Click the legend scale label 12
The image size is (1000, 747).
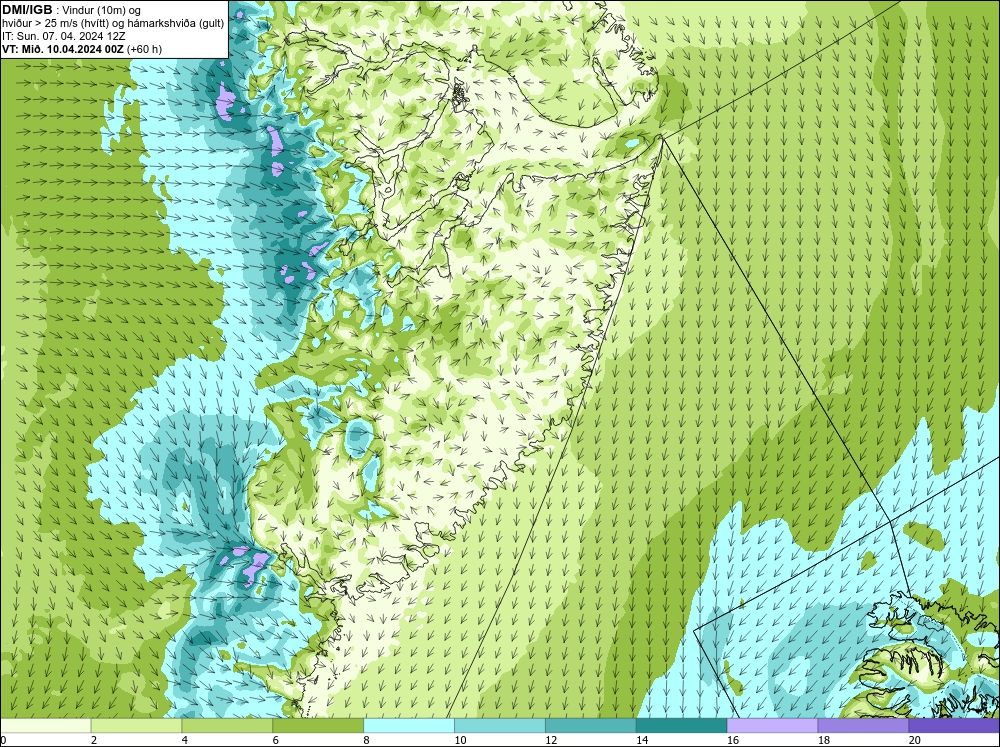(551, 740)
